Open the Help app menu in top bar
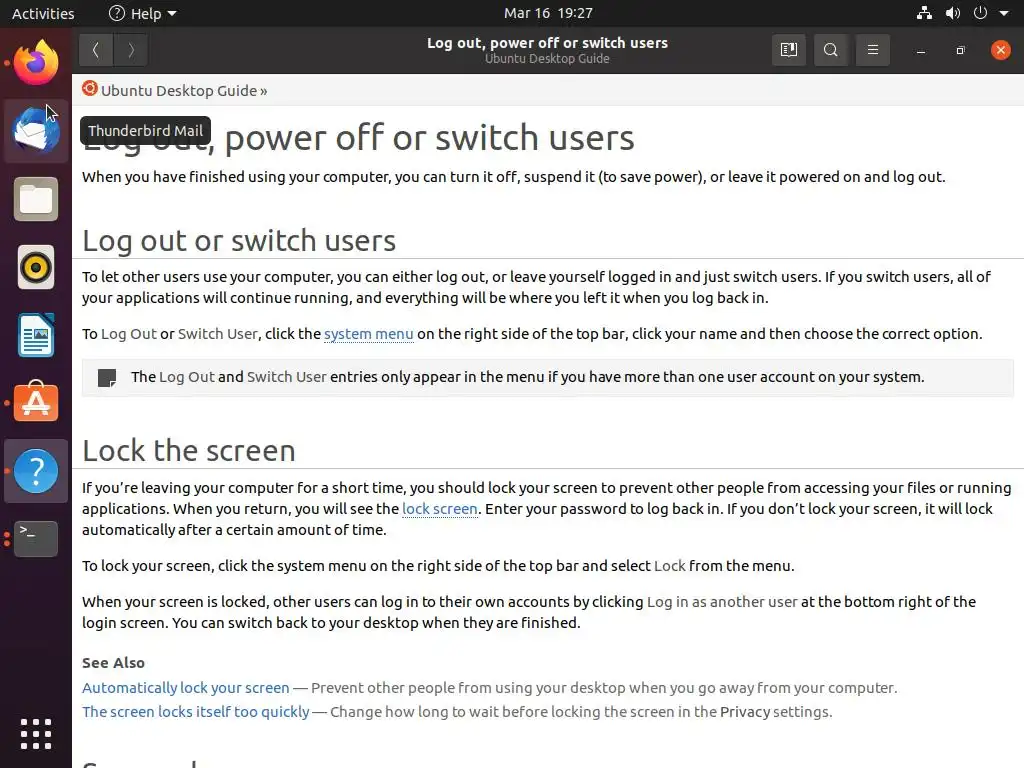This screenshot has height=768, width=1024. coord(143,13)
